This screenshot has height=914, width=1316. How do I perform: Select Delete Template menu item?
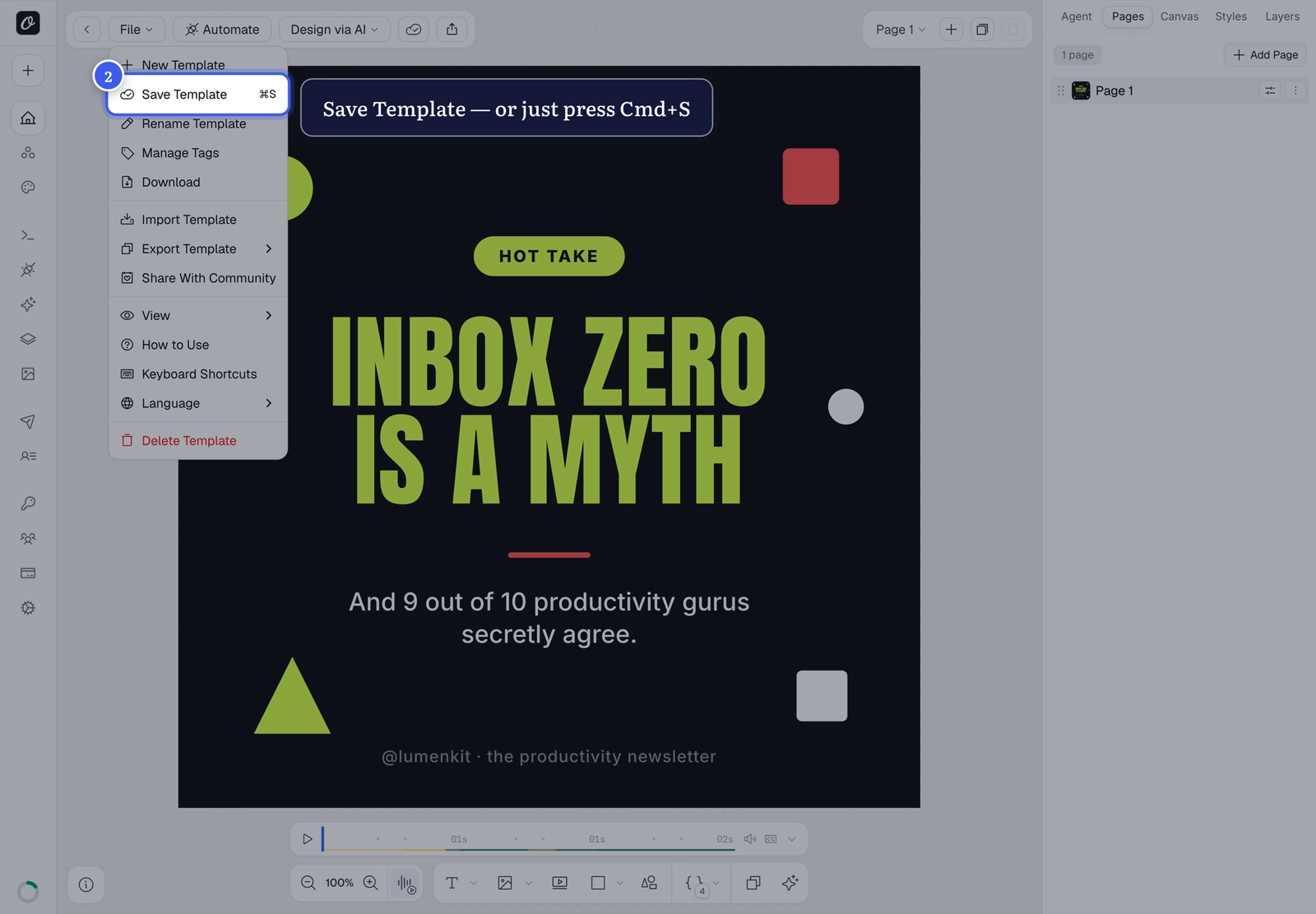coord(198,441)
